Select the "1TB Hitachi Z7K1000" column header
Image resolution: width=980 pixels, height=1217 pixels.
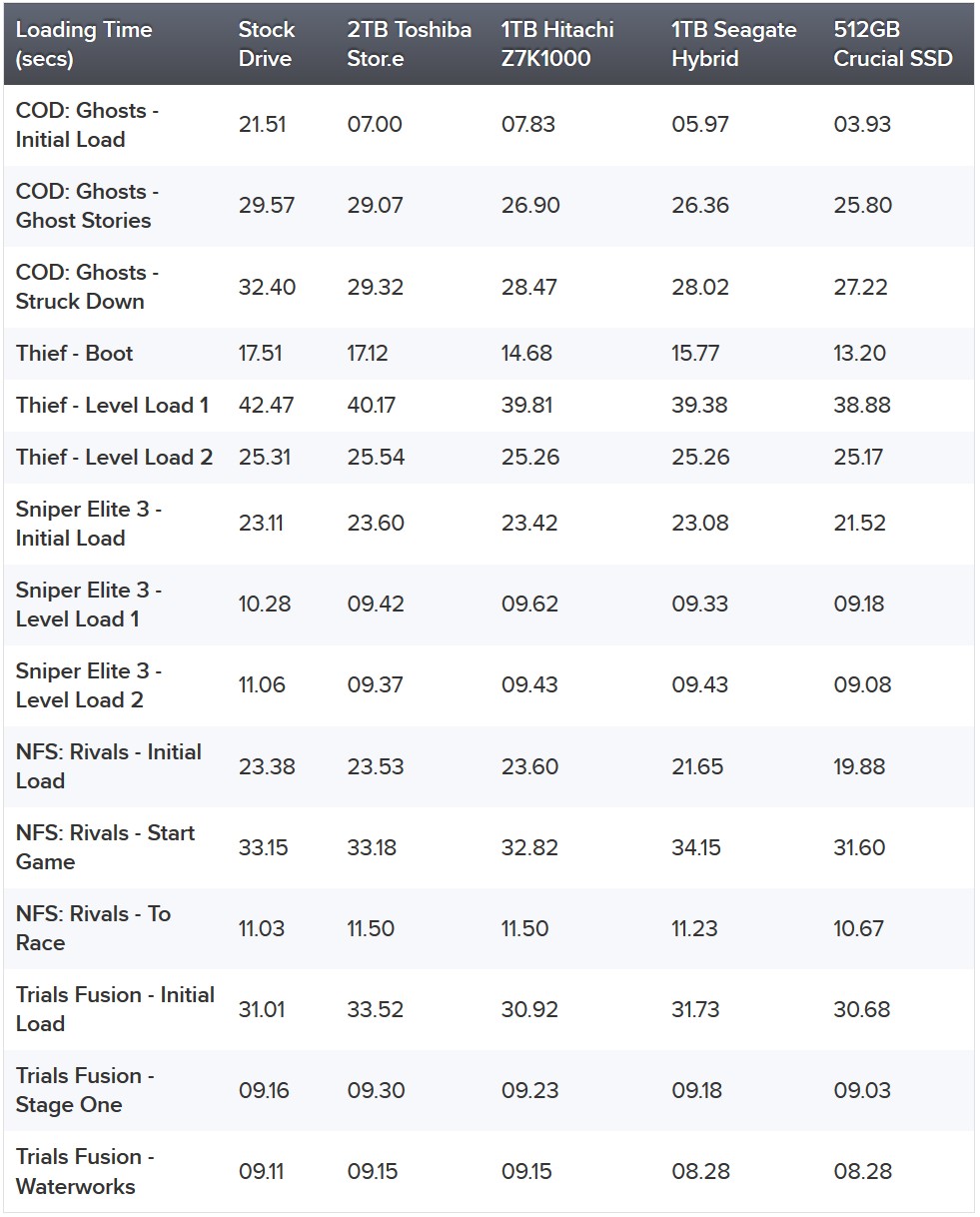[557, 44]
